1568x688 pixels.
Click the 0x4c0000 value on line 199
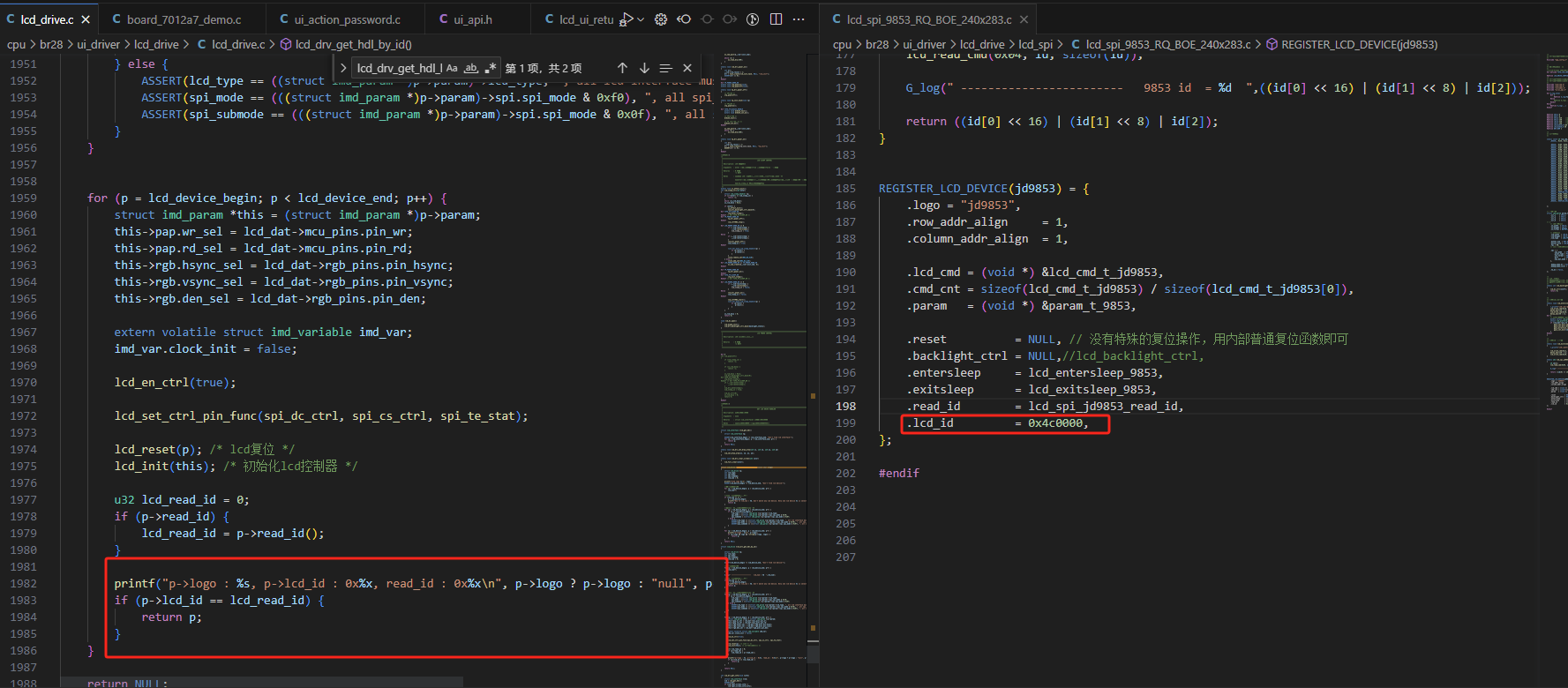(1055, 423)
